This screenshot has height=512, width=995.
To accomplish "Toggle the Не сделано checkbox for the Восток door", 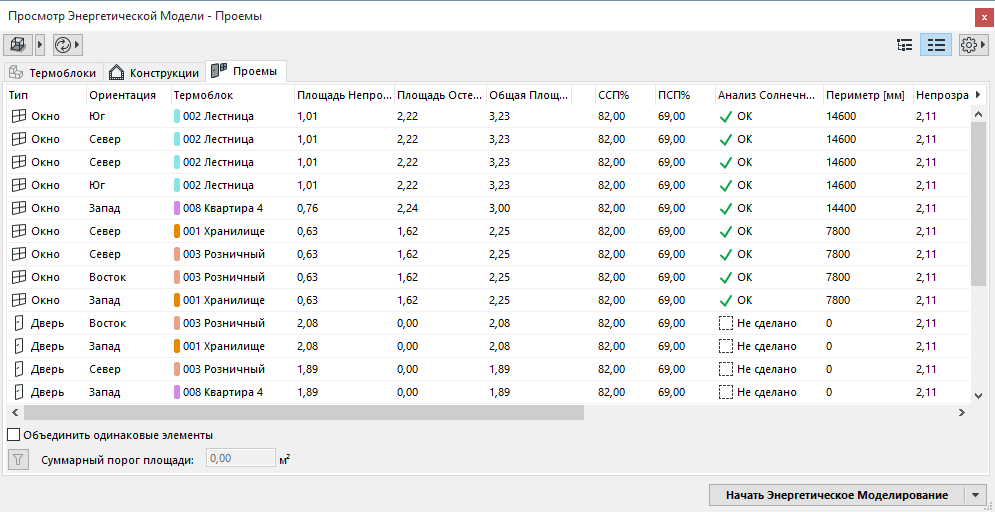I will (x=726, y=323).
